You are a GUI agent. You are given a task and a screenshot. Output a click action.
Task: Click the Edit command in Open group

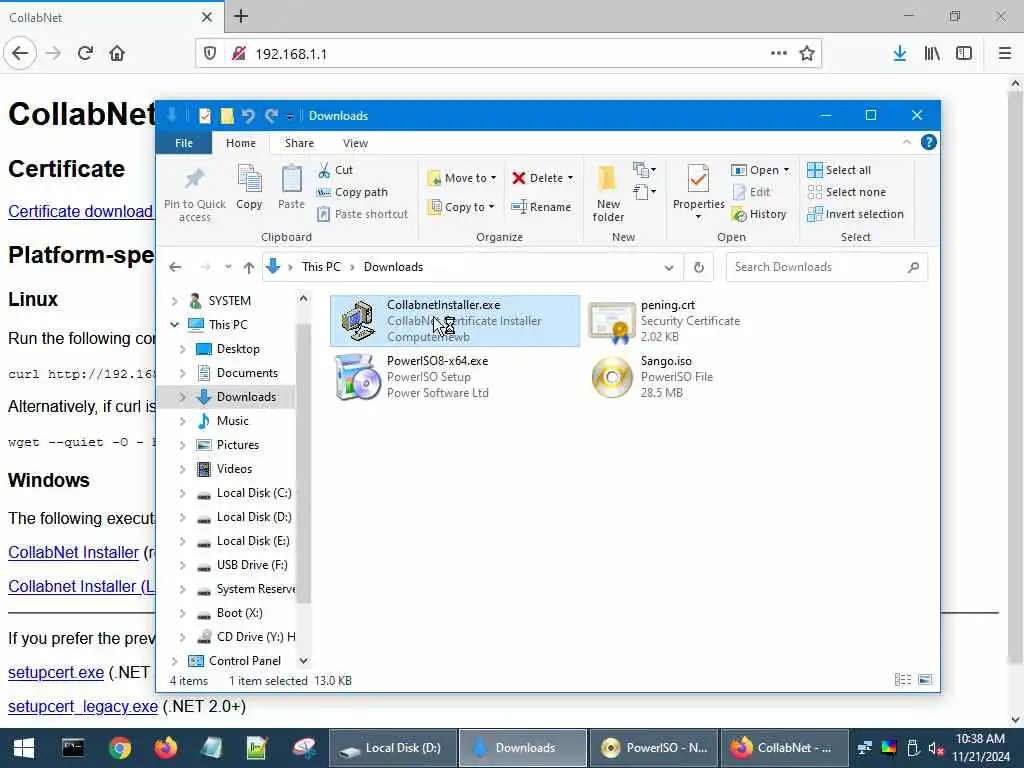coord(752,192)
